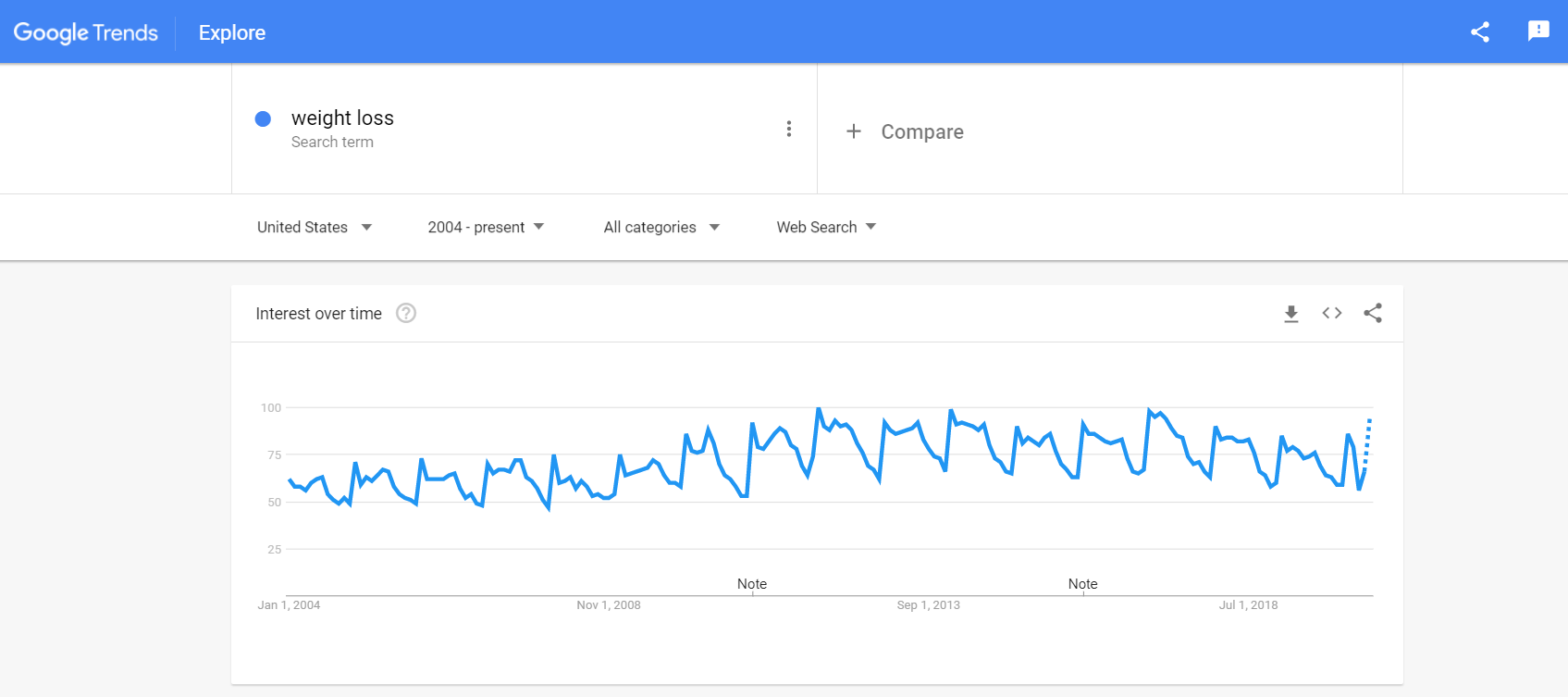Open the send feedback icon in the header
This screenshot has height=697, width=1568.
[1538, 31]
